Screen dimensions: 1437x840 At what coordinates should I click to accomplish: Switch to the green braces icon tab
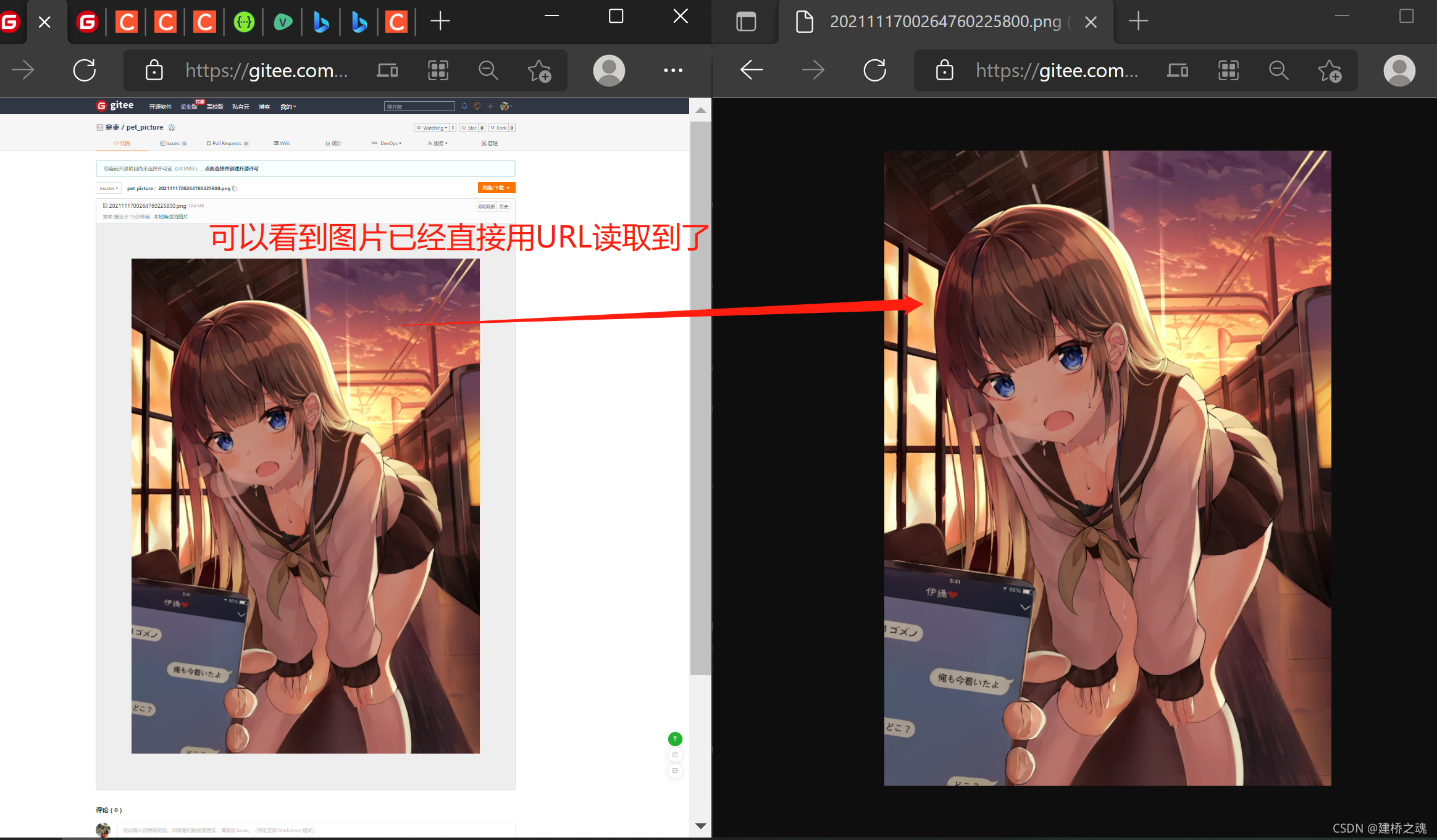click(x=244, y=23)
